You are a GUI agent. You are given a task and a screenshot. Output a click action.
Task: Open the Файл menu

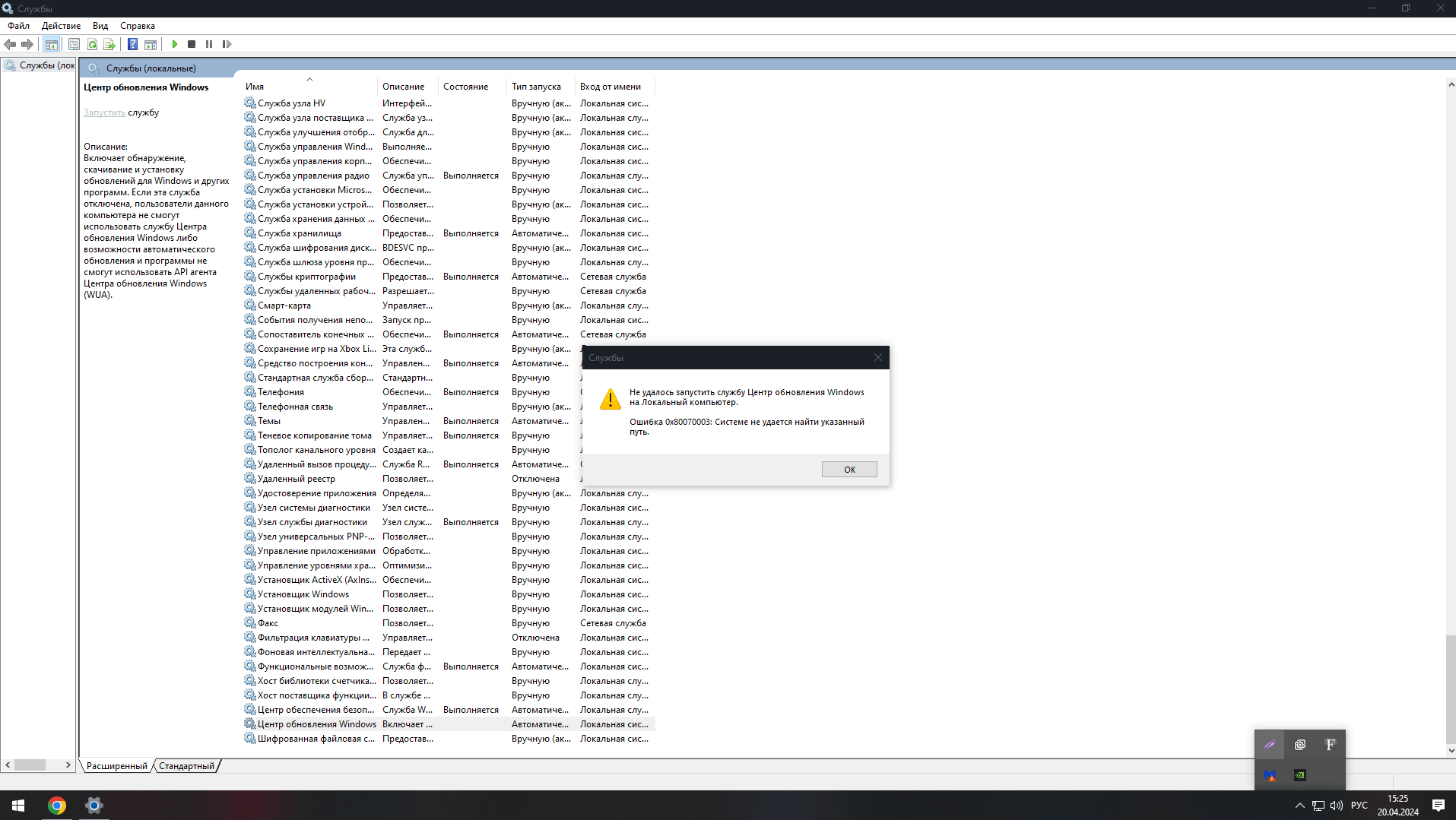point(19,25)
